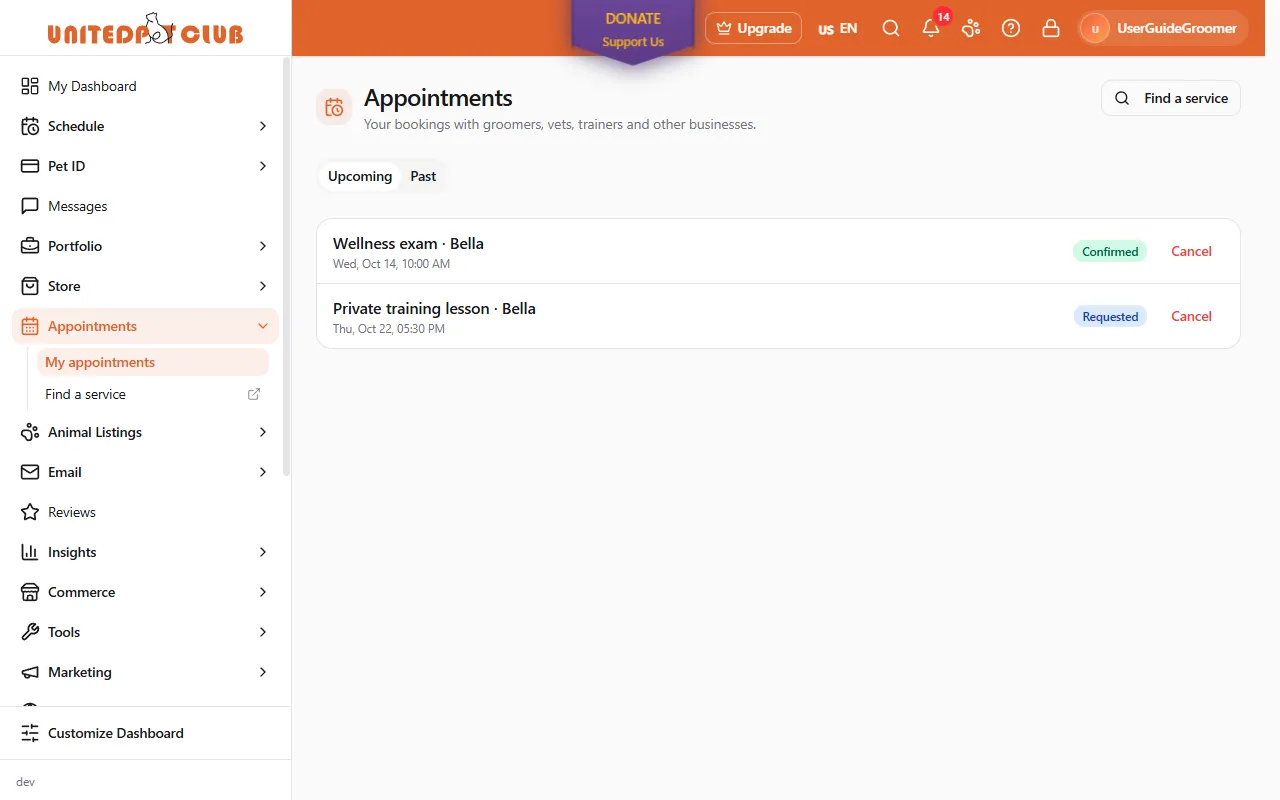1280x800 pixels.
Task: Click the Marketing megaphone icon
Action: point(30,672)
